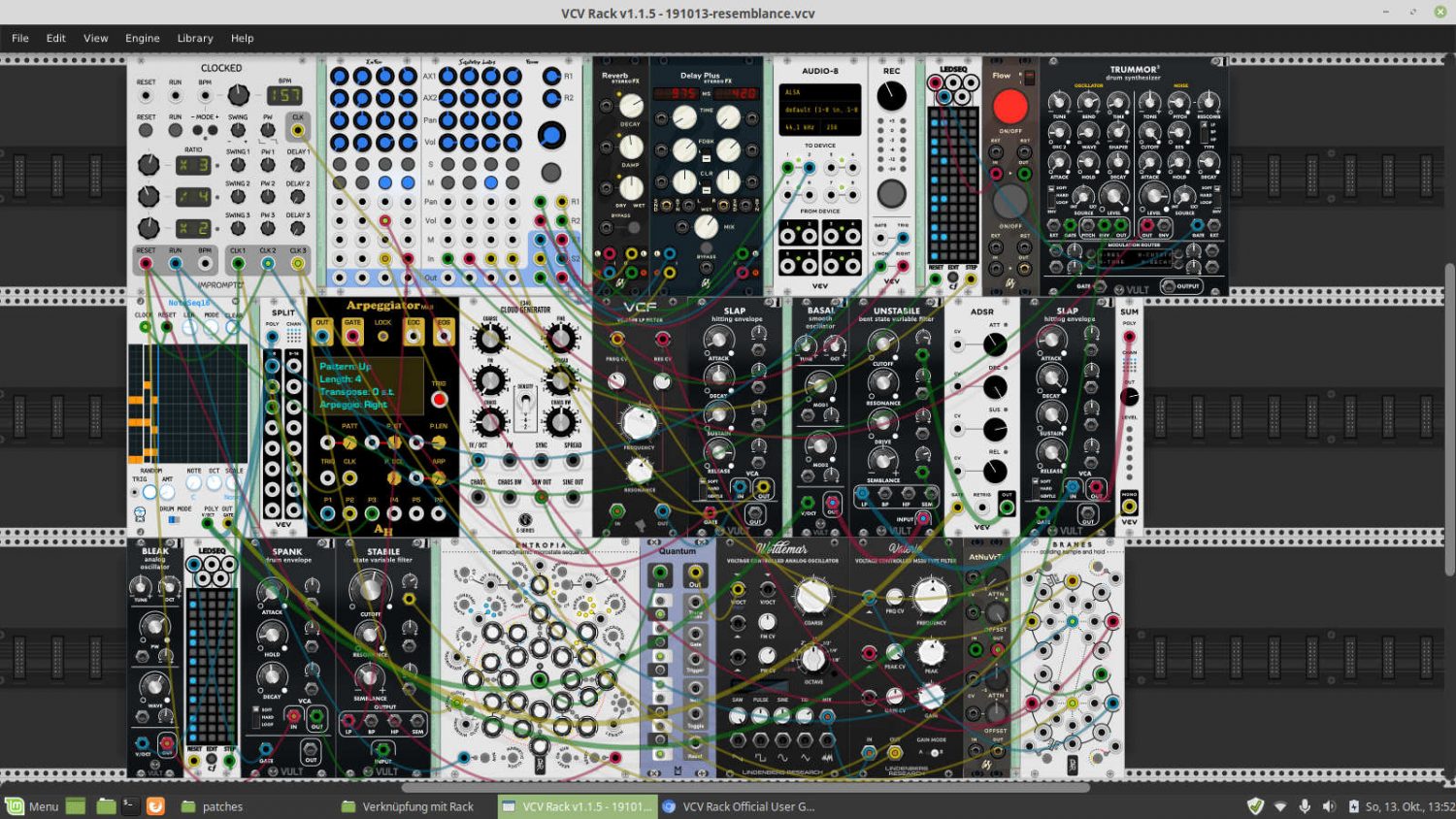This screenshot has width=1456, height=819.
Task: Open the Library menu
Action: point(195,38)
